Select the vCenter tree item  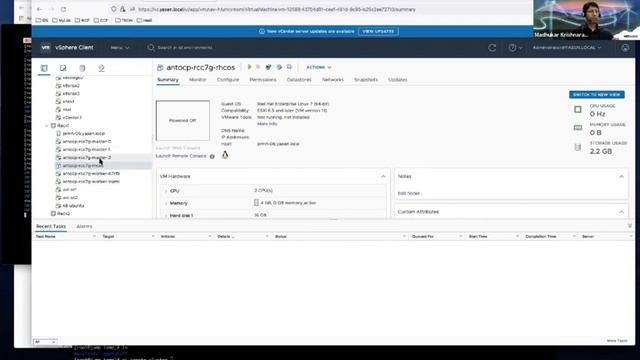(72, 118)
